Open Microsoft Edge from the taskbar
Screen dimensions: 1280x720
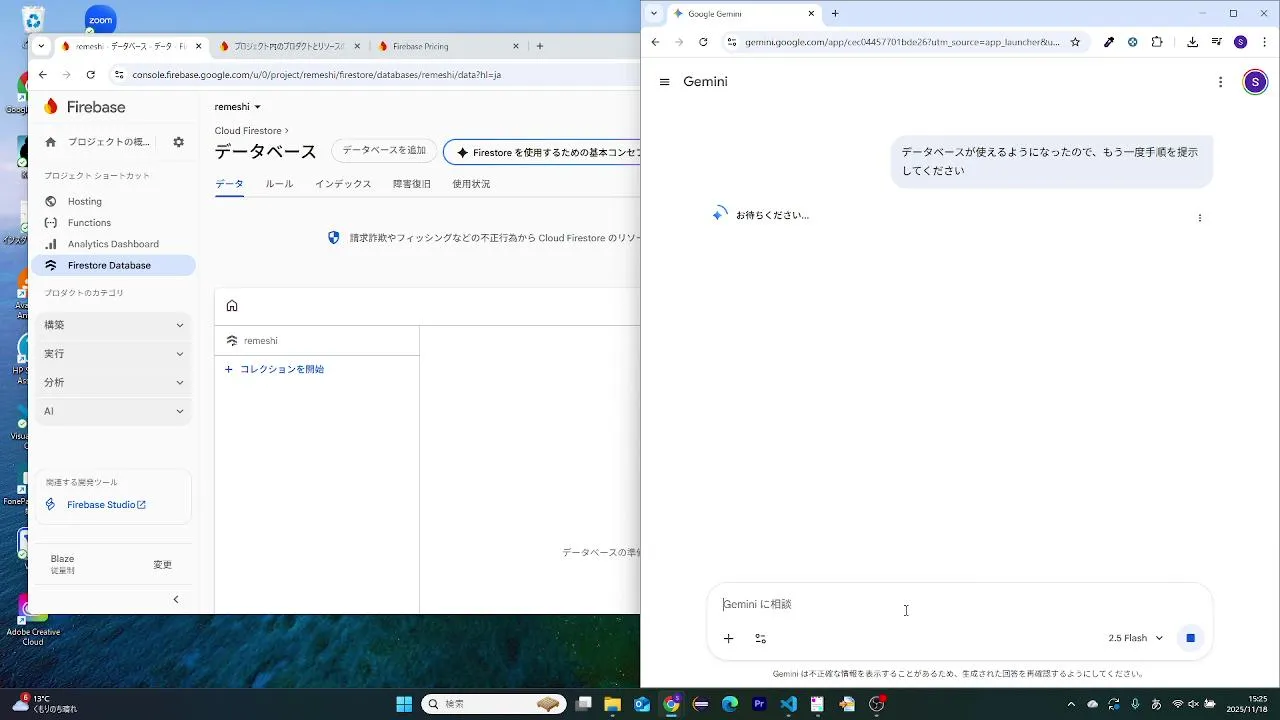pyautogui.click(x=730, y=704)
